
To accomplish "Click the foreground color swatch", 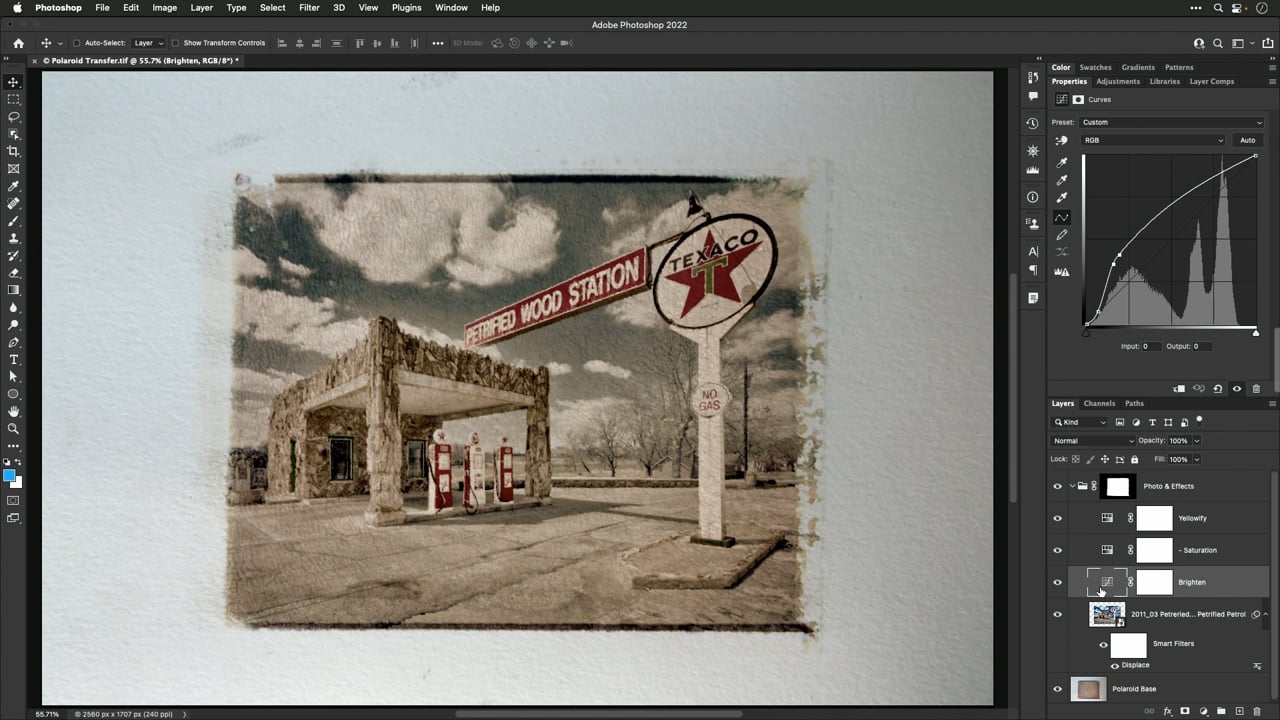I will tap(10, 475).
